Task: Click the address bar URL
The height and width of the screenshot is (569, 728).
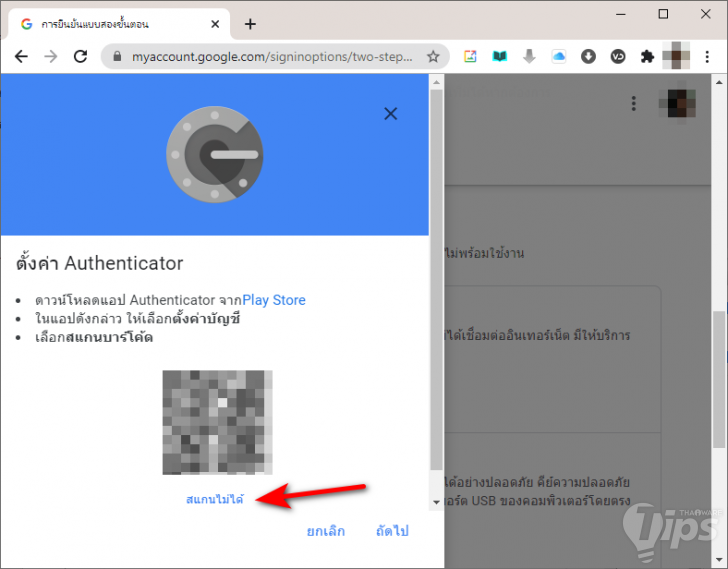Action: click(272, 57)
